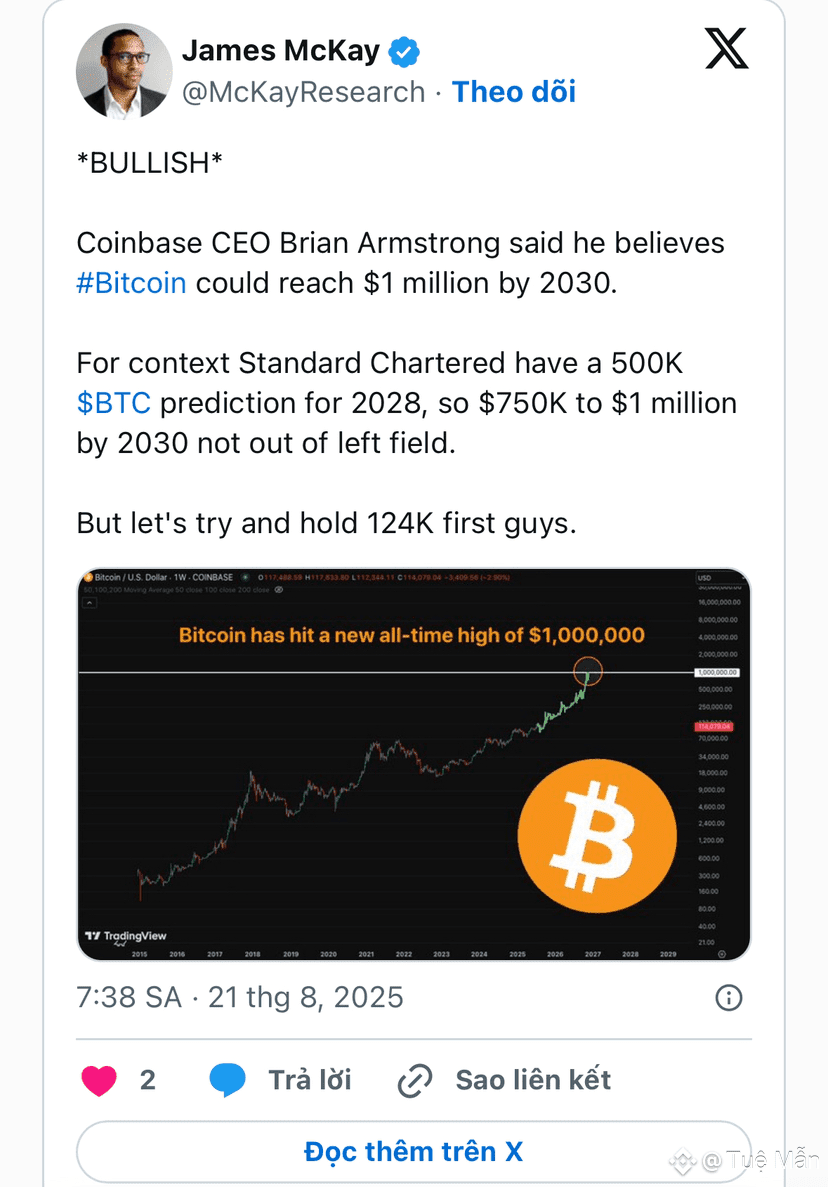Click the @McKayResearch handle

pos(303,92)
